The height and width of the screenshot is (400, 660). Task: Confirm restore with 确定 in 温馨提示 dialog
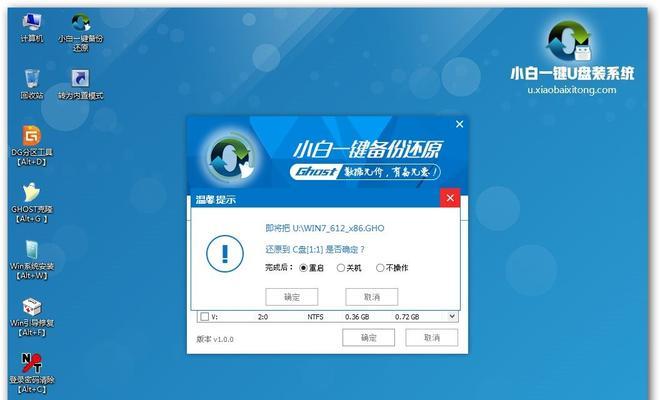click(292, 297)
